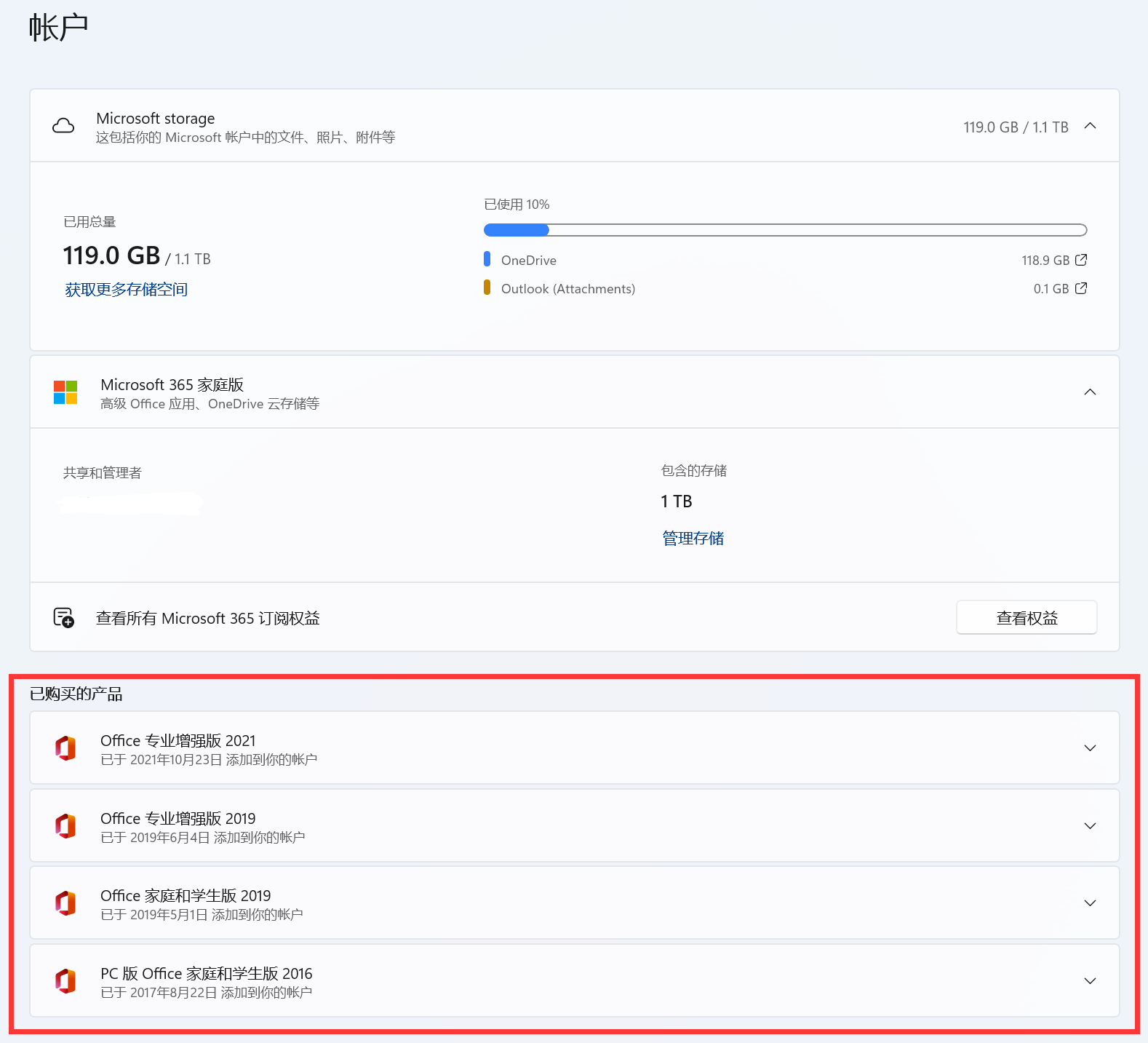Expand Office 专业增强版 2021 details
1148x1043 pixels.
point(1090,748)
